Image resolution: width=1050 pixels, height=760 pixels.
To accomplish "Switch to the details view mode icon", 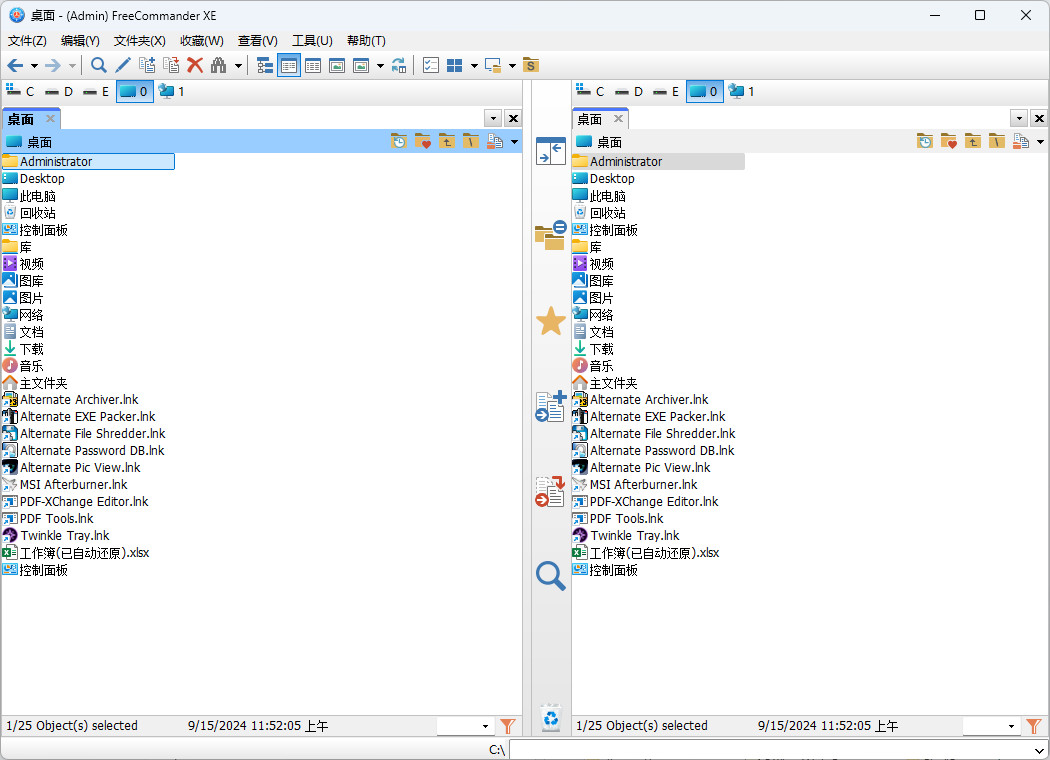I will click(313, 65).
